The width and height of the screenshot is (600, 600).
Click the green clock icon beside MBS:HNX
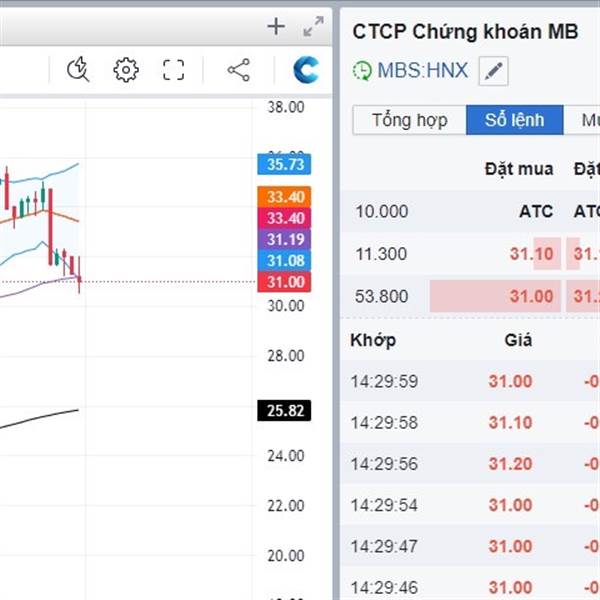362,71
